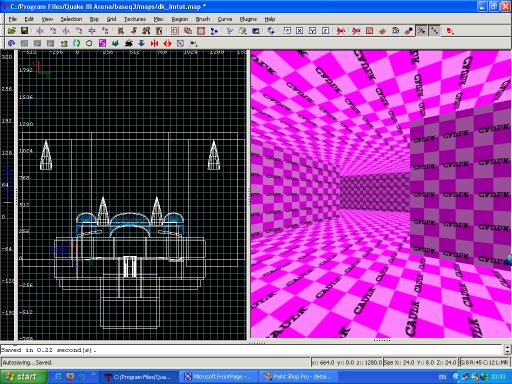Toggle free rotation mode
The width and height of the screenshot is (512, 384).
click(x=271, y=31)
